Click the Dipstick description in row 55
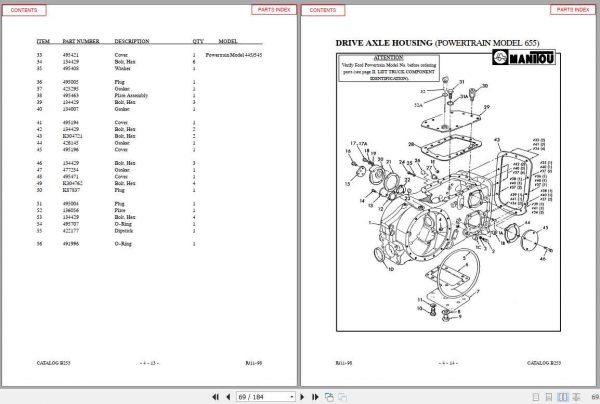The height and width of the screenshot is (404, 600). coord(124,231)
